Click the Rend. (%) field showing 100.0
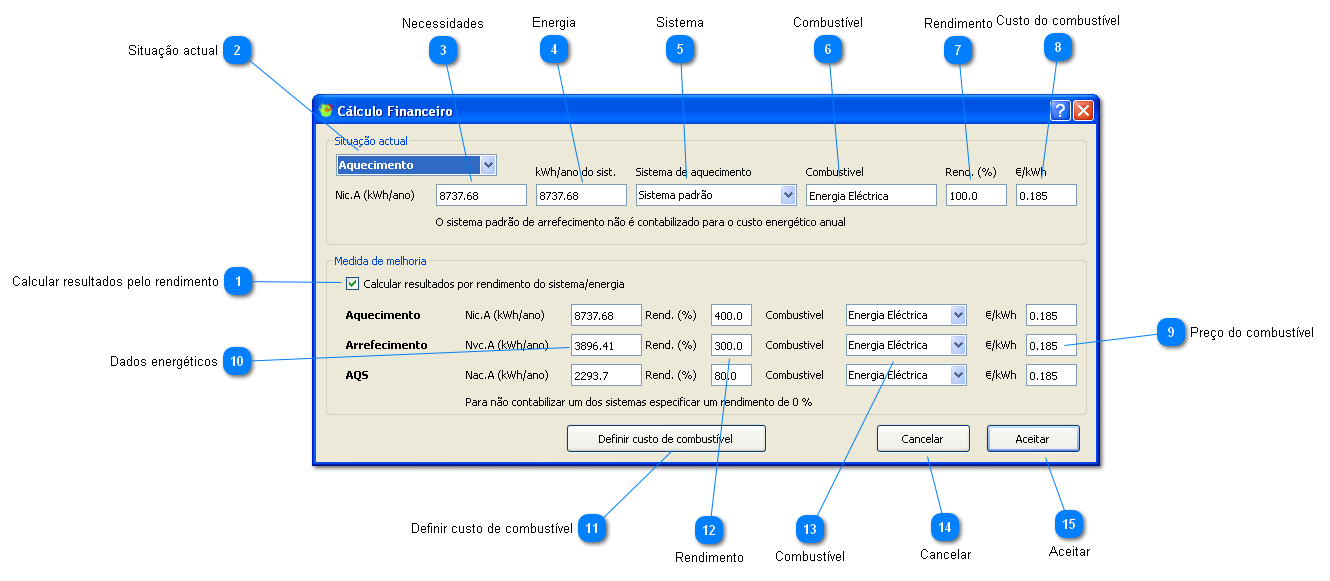Viewport: 1330px width, 581px height. click(x=975, y=196)
